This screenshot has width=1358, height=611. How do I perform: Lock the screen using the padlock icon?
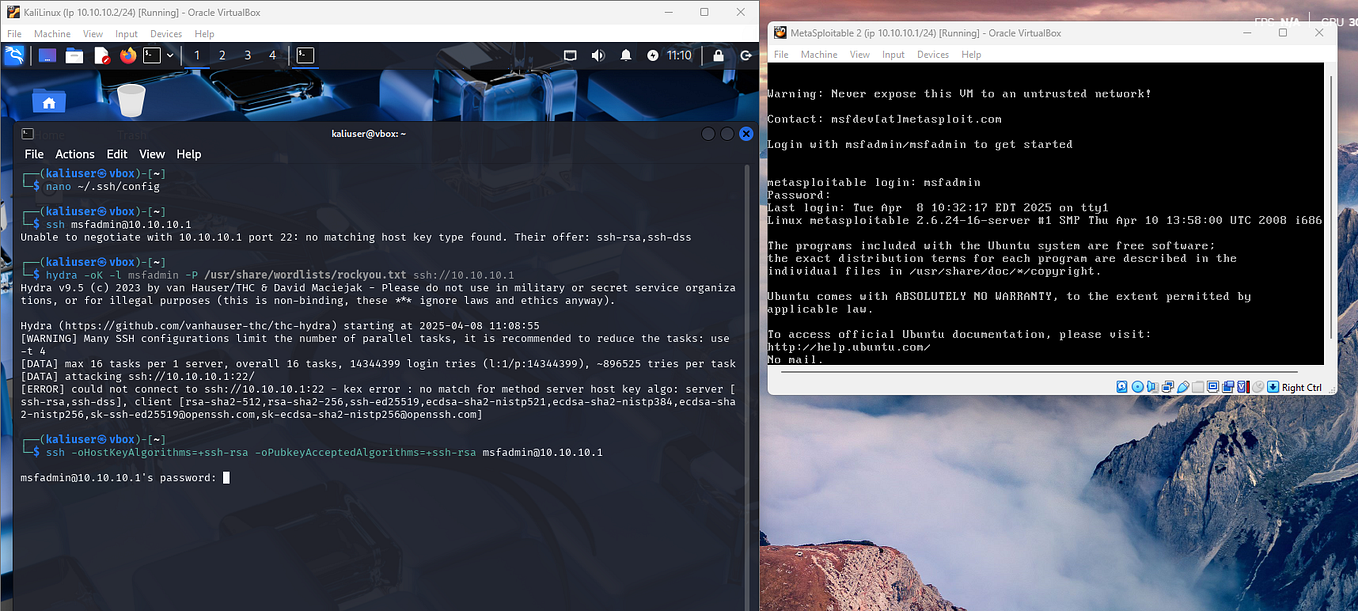click(718, 55)
